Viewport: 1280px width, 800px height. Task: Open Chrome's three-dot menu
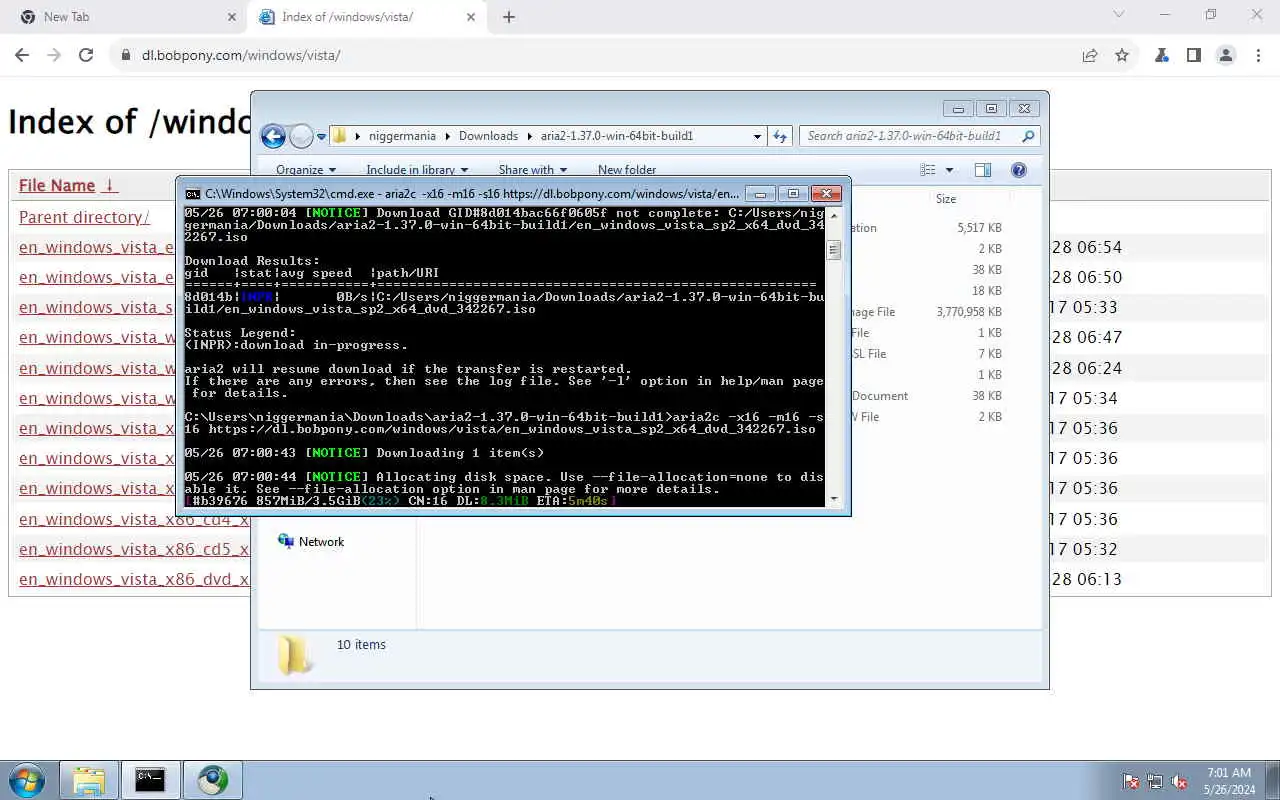[x=1258, y=55]
